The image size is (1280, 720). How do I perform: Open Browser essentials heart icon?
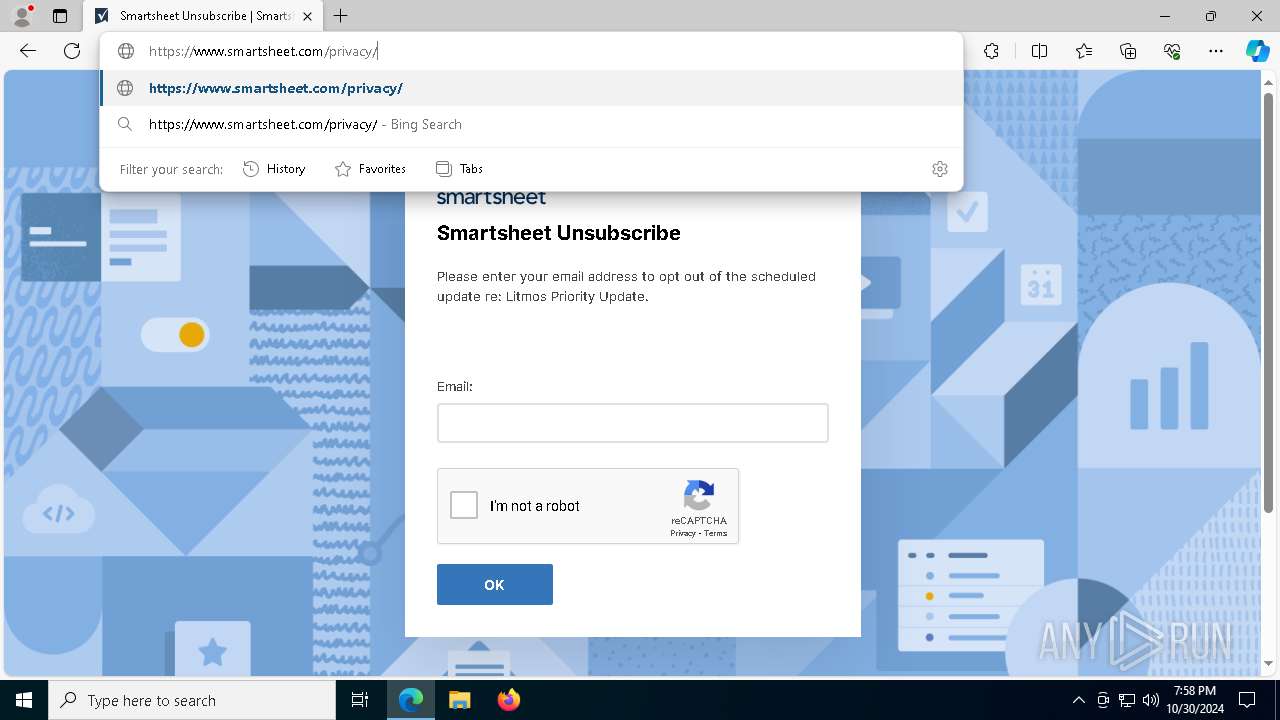pyautogui.click(x=1172, y=51)
